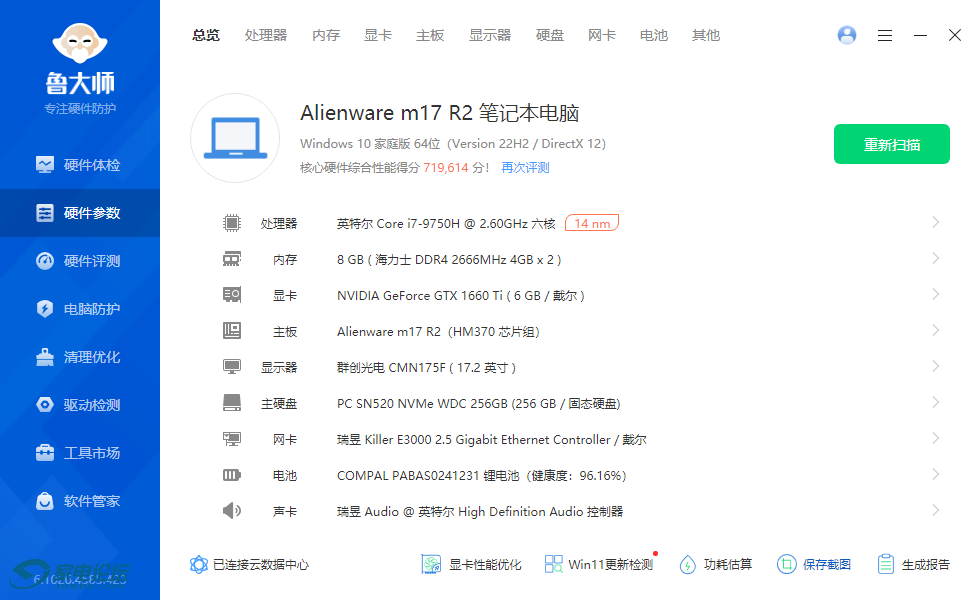Click 保存截图 to save screenshot
Screen dimensions: 980x600
pyautogui.click(x=814, y=565)
